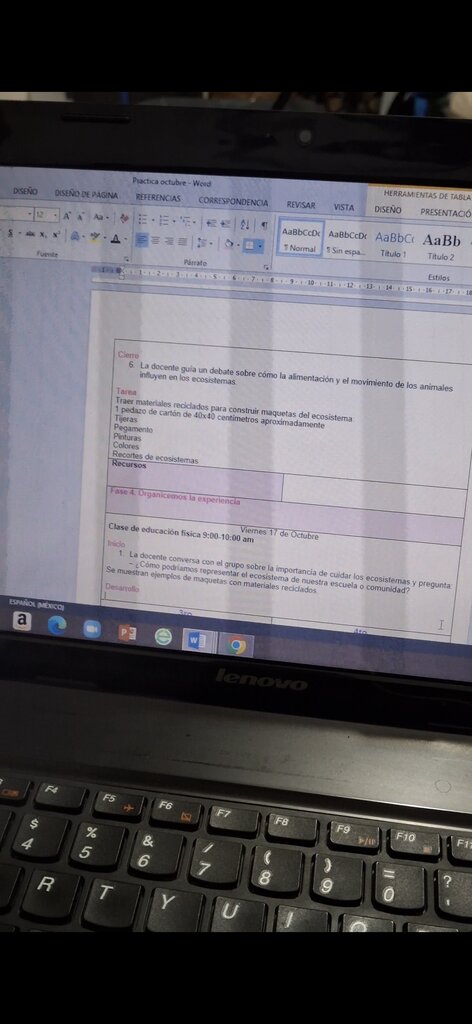Apply the Título 1 style
The width and height of the screenshot is (472, 1024).
(x=394, y=244)
